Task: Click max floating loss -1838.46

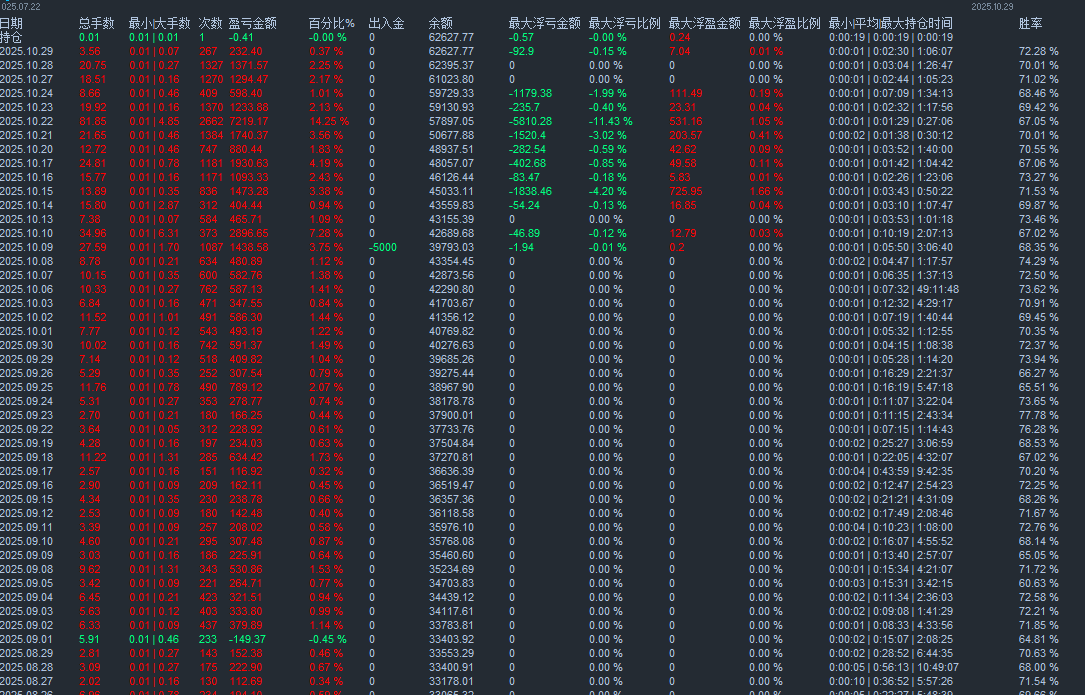Action: (x=530, y=191)
